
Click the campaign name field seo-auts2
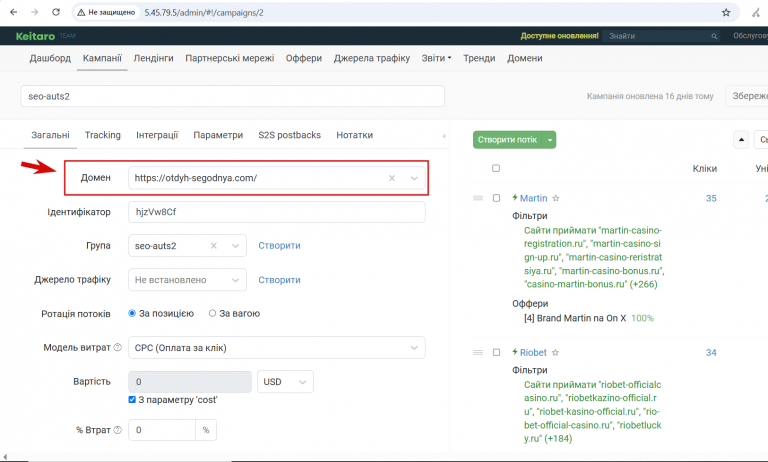[x=233, y=97]
